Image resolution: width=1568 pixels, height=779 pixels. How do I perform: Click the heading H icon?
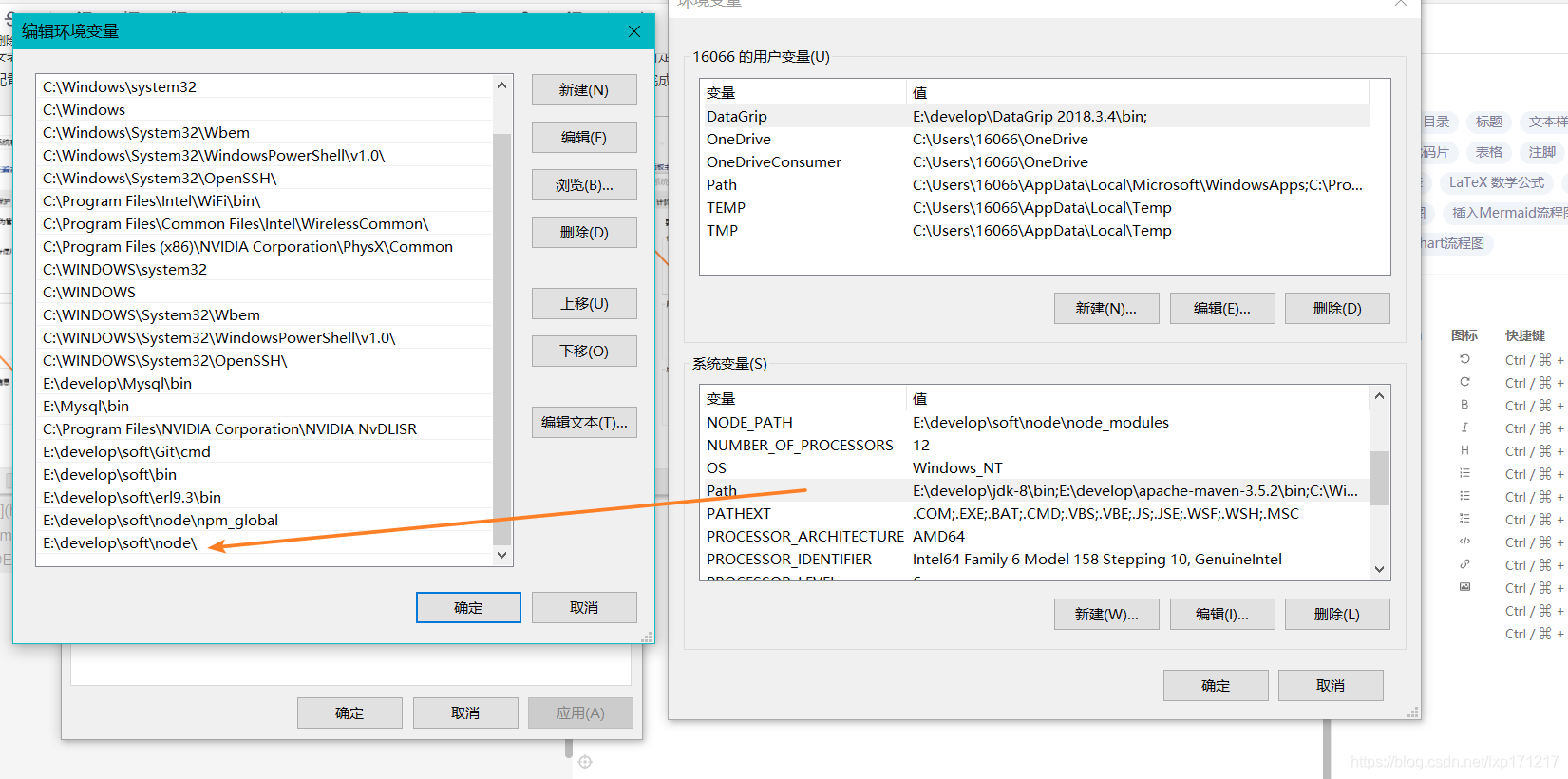(x=1464, y=450)
